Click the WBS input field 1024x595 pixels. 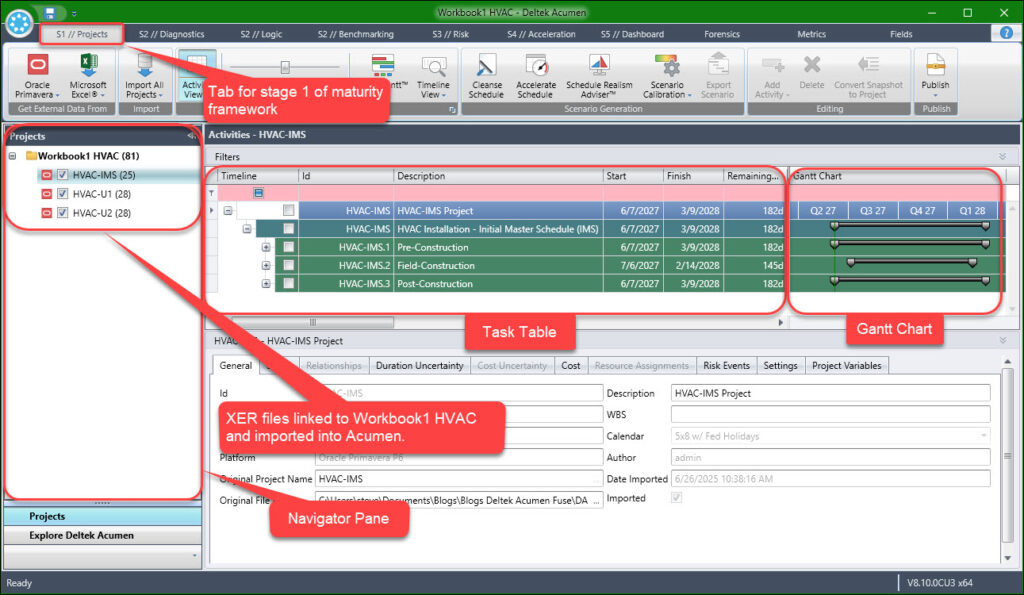pos(830,415)
